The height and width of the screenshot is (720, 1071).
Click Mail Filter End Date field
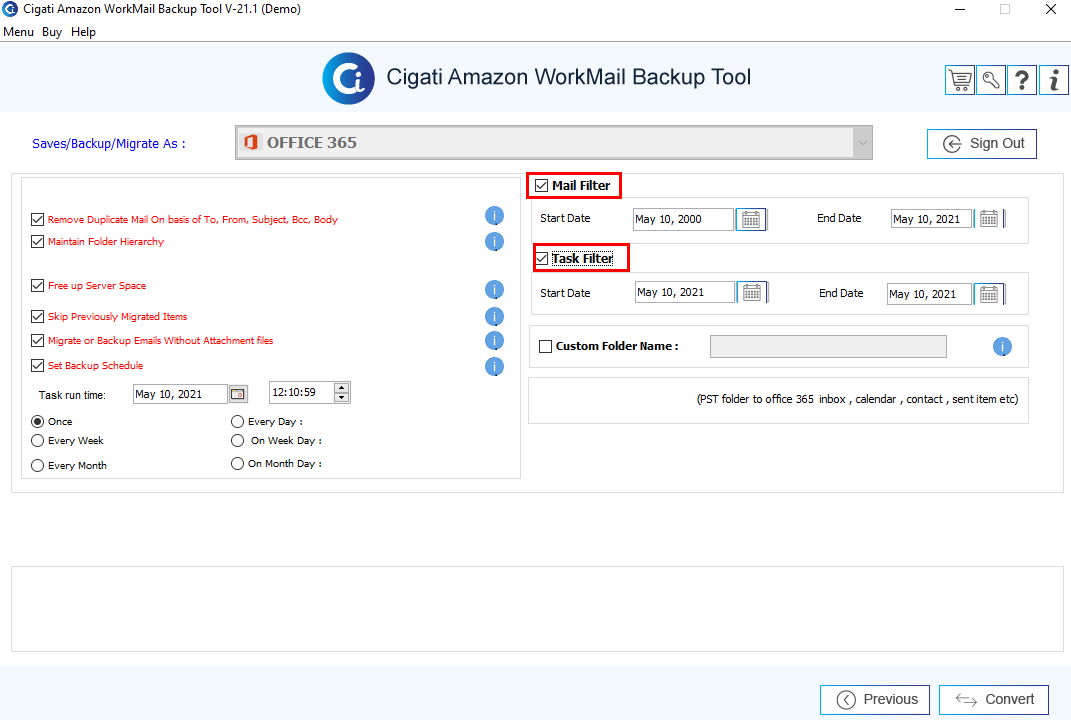(931, 219)
